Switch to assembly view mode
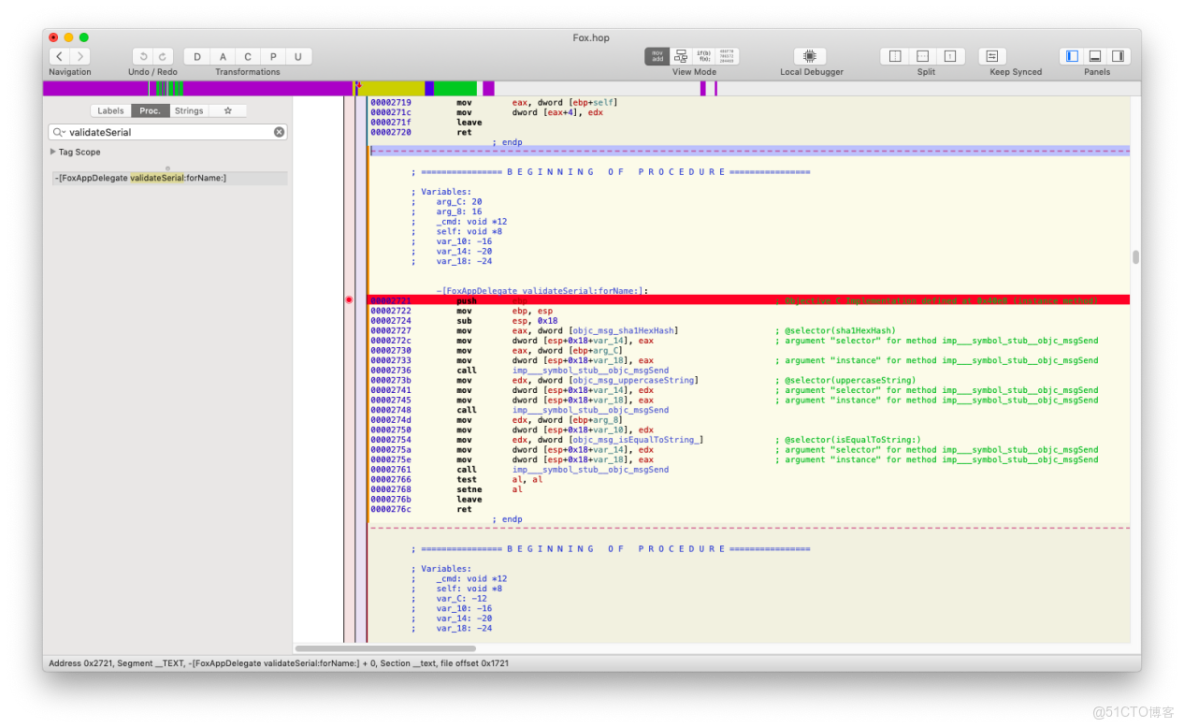Viewport: 1184px width, 728px height. pyautogui.click(x=657, y=56)
